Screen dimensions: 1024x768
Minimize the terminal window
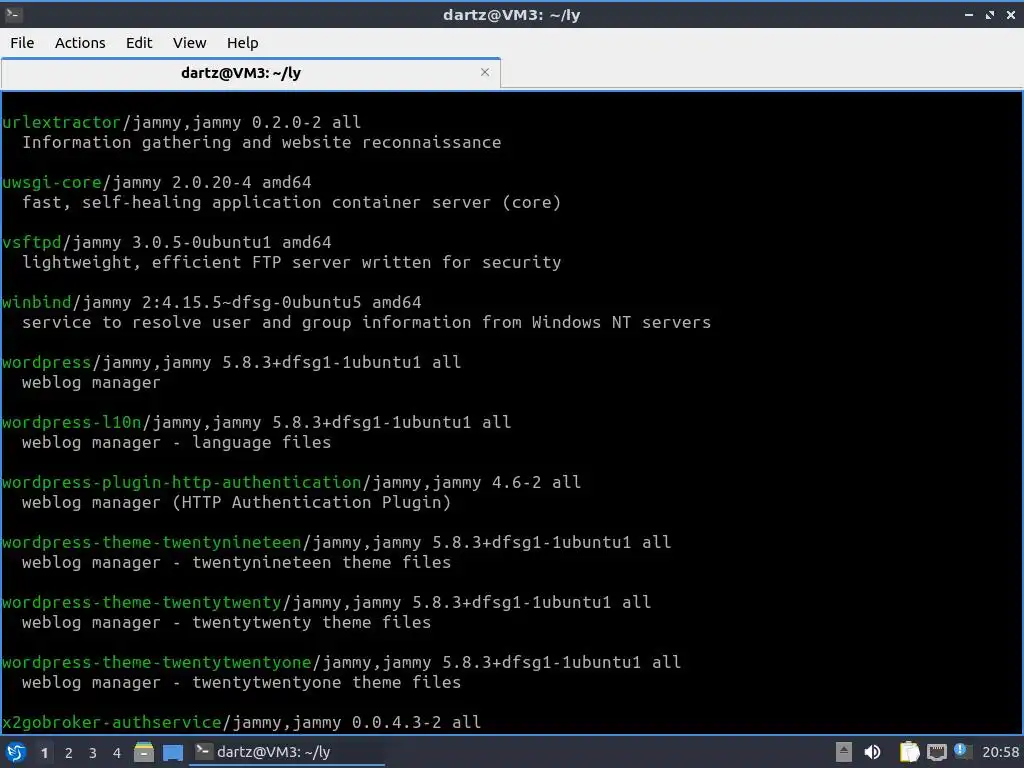968,14
